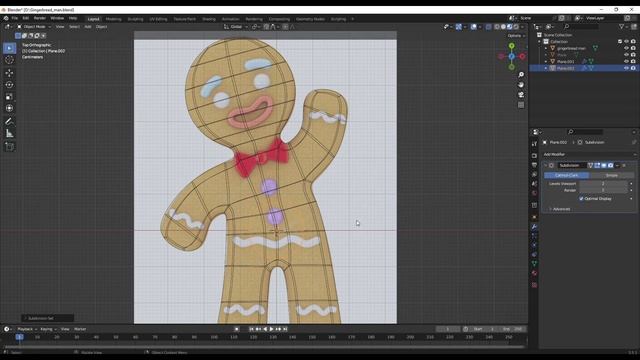The height and width of the screenshot is (360, 640).
Task: Hide the gingerbread man object in viewport
Action: [x=626, y=48]
